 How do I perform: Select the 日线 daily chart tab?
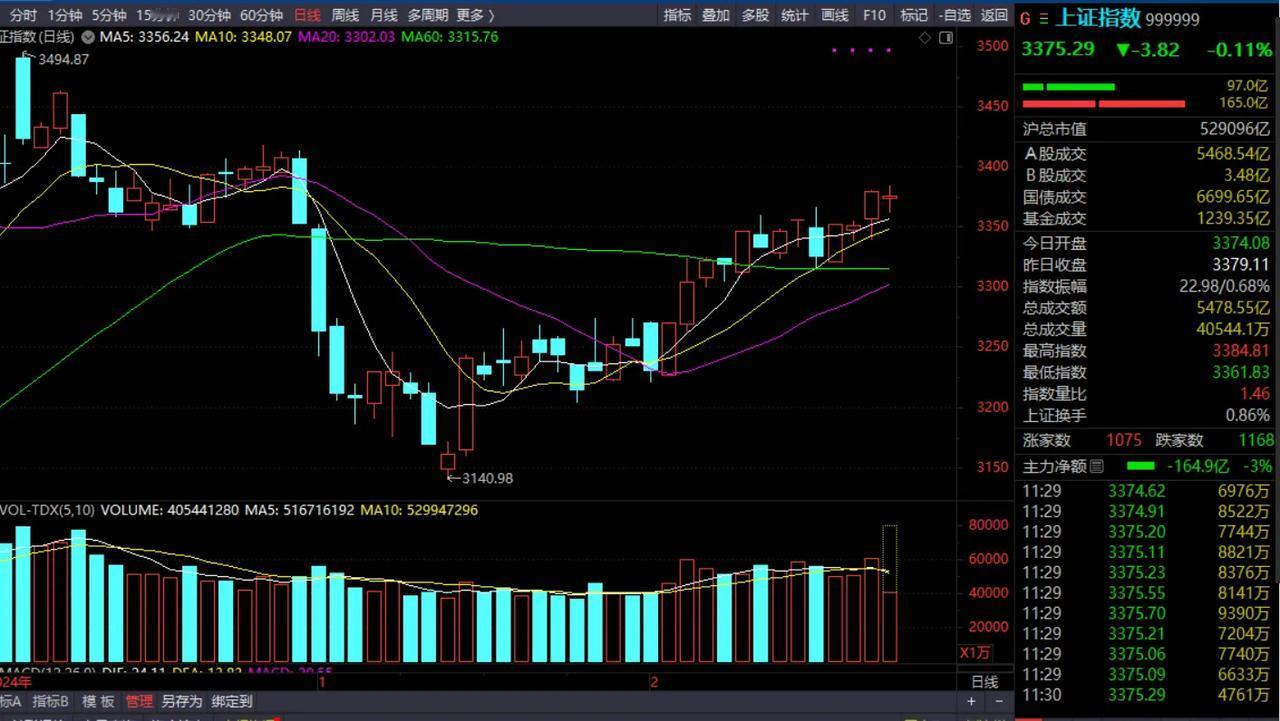coord(308,15)
